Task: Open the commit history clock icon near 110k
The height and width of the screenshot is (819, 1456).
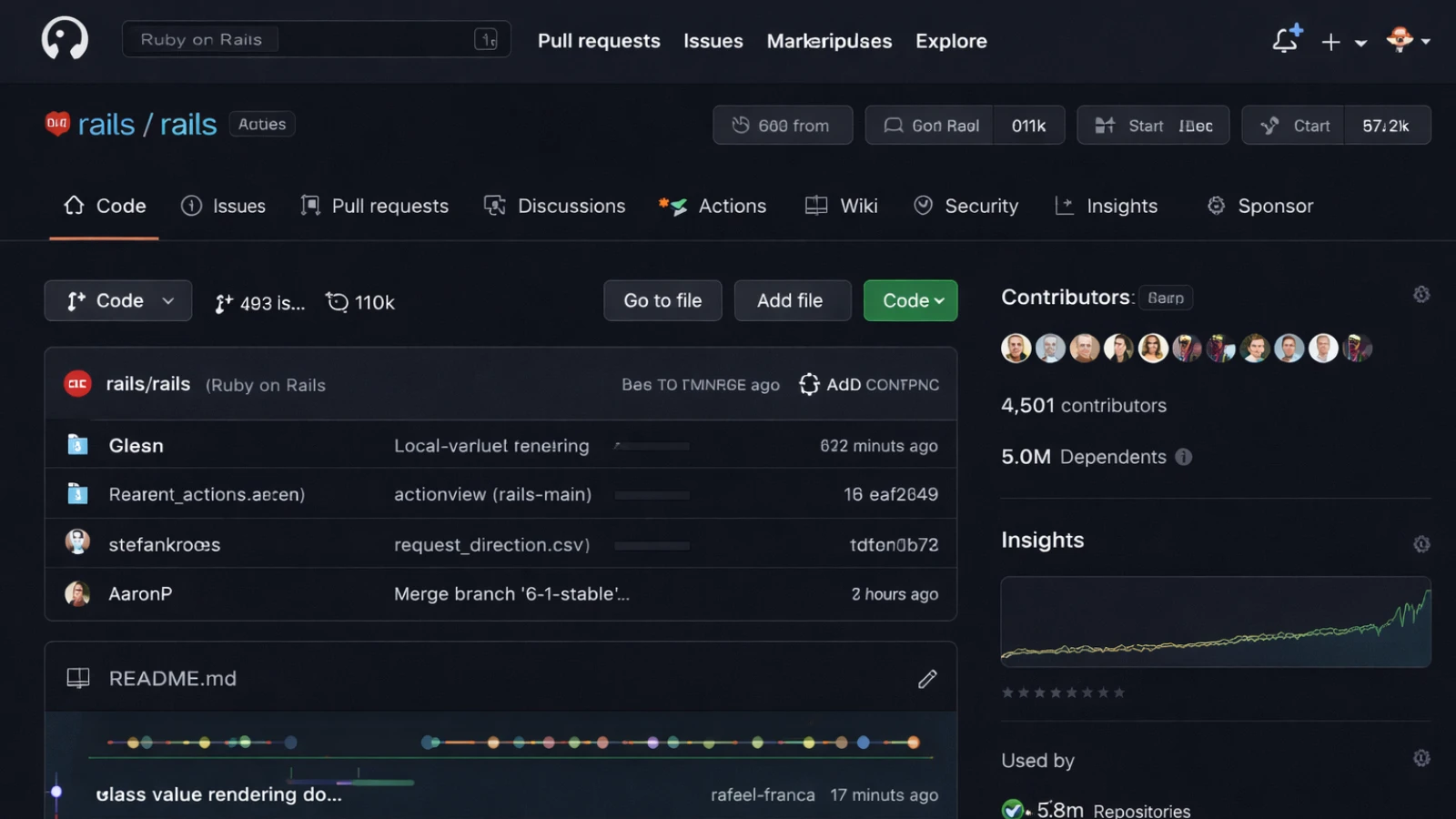Action: point(338,301)
